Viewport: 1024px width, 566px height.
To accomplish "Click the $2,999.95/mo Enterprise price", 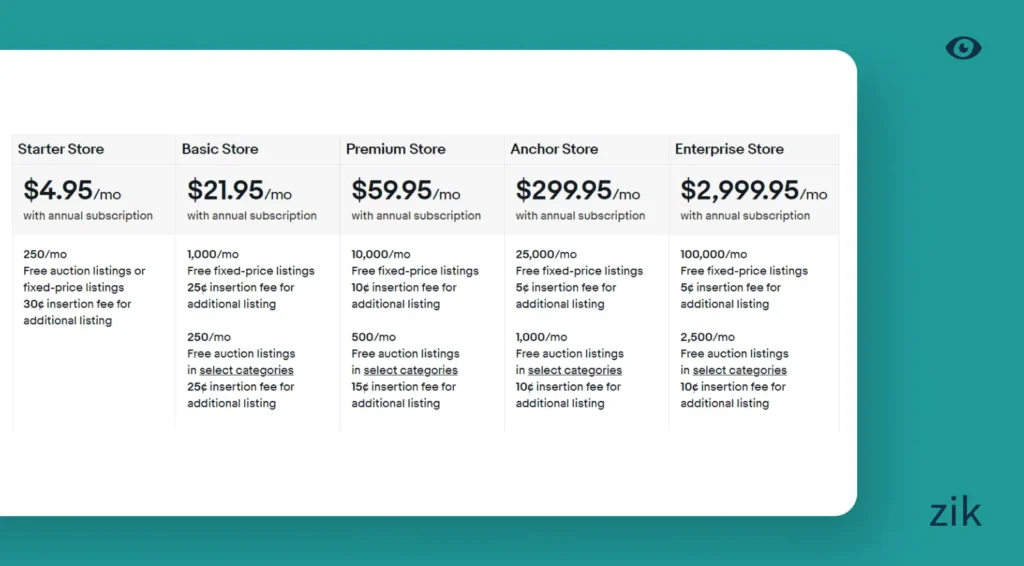I will tap(754, 191).
